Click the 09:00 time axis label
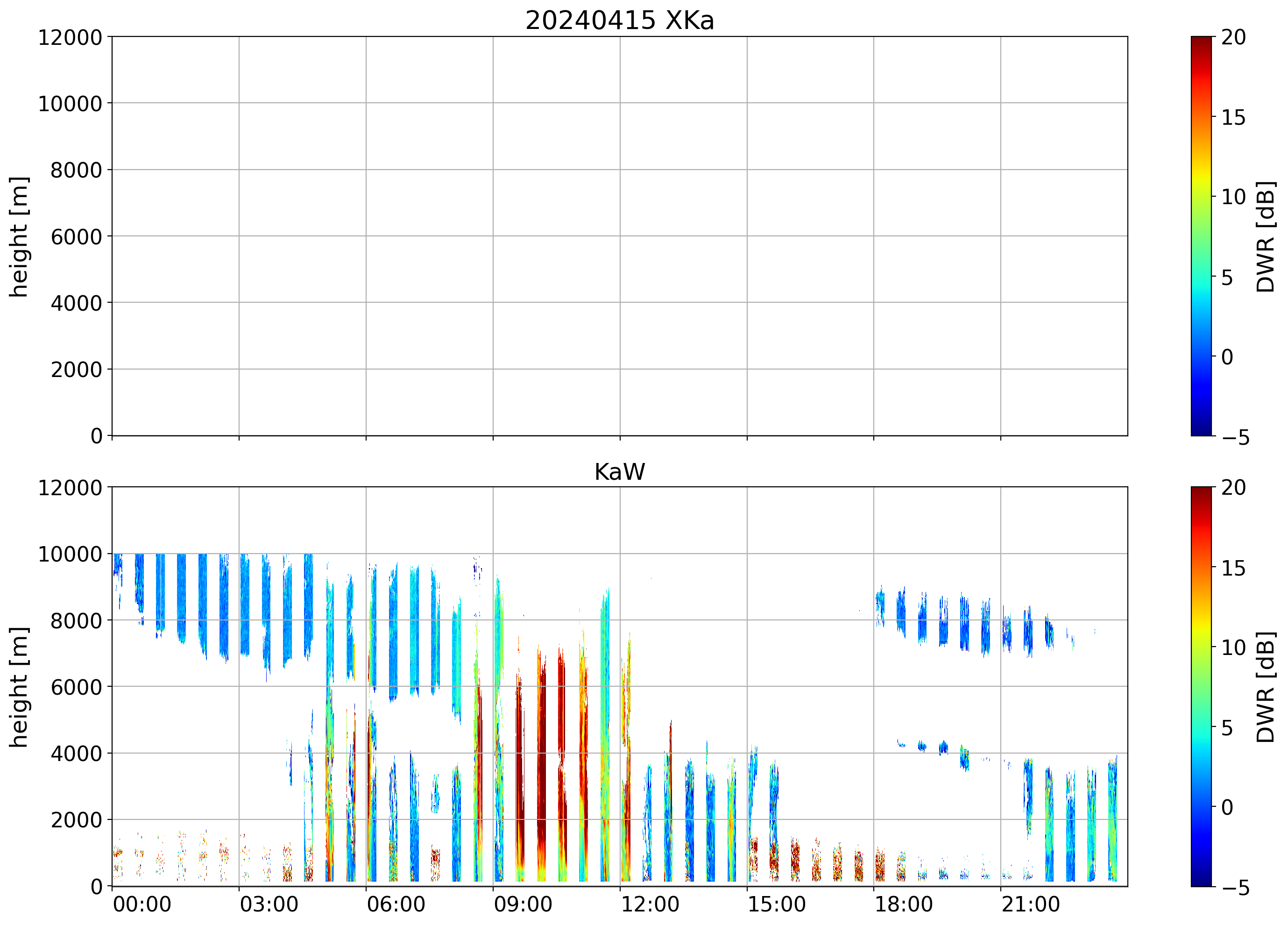 [x=523, y=904]
